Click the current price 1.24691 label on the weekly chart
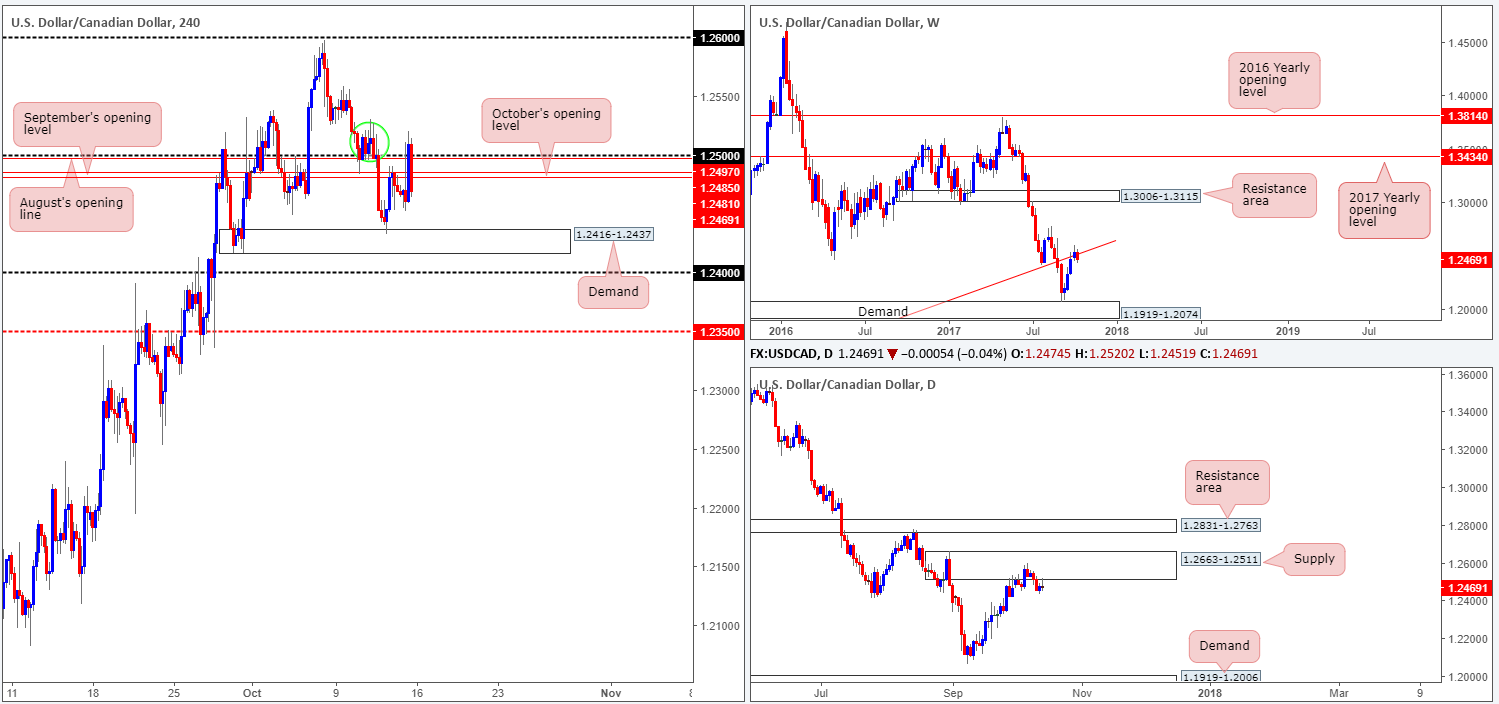The height and width of the screenshot is (704, 1499). coord(1468,260)
